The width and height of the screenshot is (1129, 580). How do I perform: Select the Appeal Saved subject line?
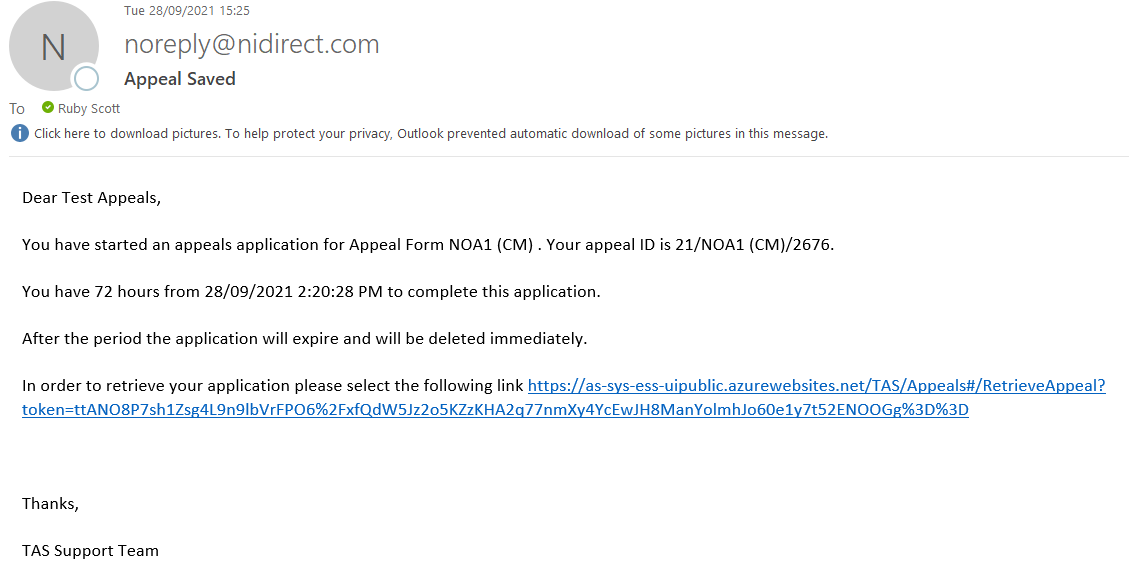179,78
